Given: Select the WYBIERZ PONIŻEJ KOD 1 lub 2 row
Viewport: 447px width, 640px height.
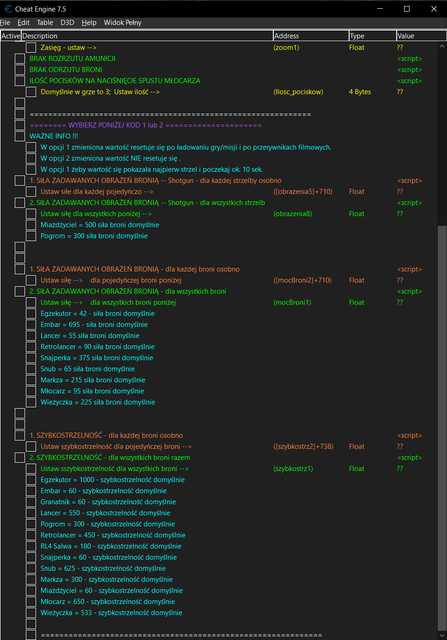Looking at the screenshot, I should click(145, 125).
